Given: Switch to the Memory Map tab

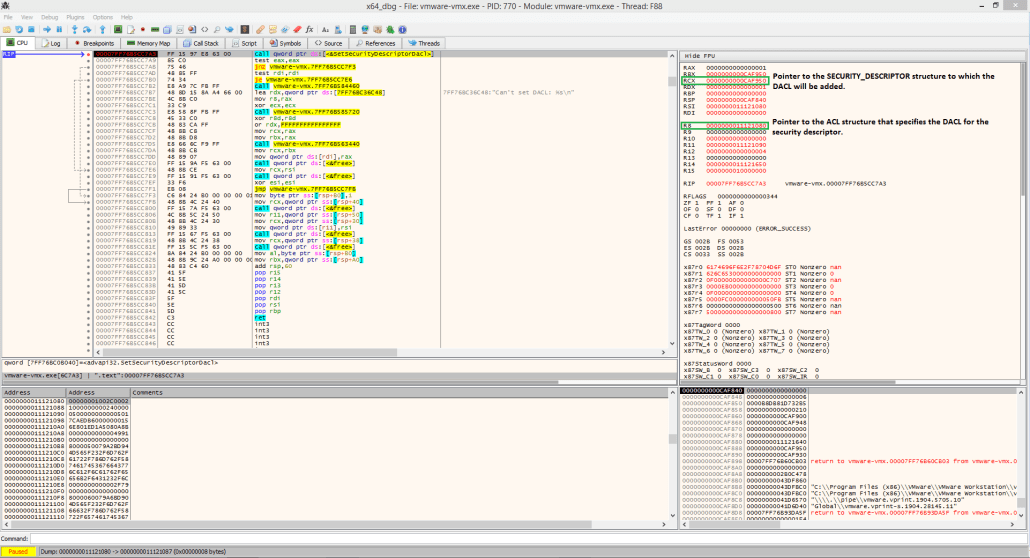Looking at the screenshot, I should pos(148,43).
